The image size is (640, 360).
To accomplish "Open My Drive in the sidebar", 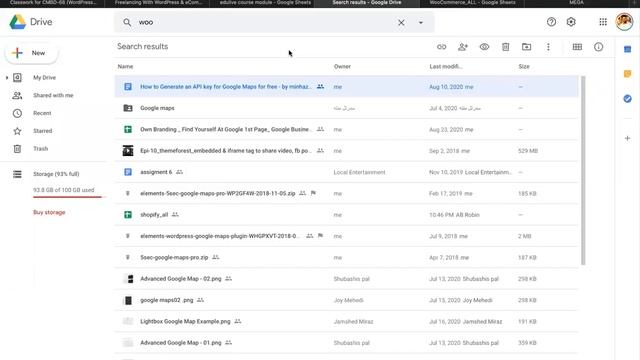I will 44,78.
